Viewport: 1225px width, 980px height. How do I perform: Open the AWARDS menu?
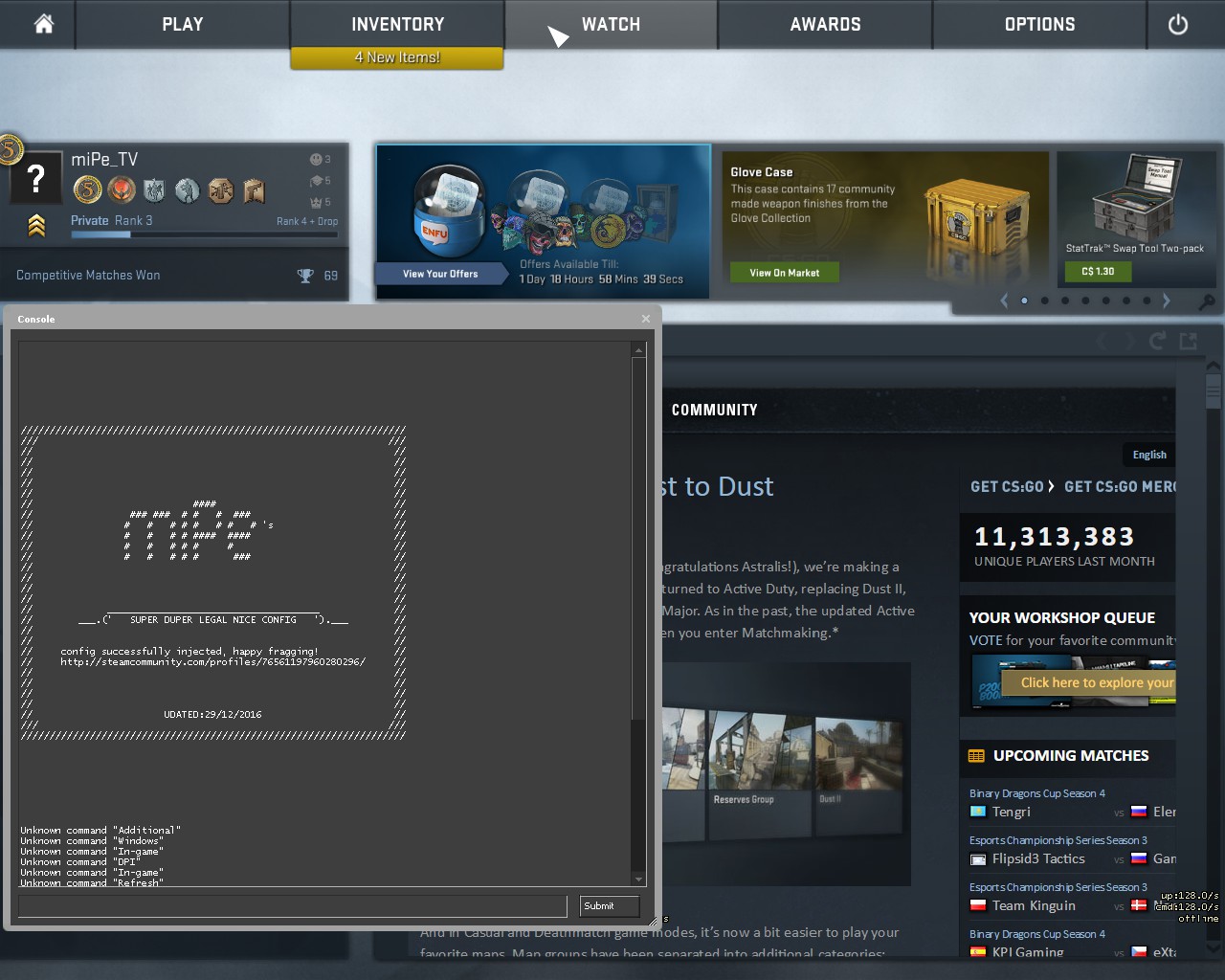coord(825,24)
